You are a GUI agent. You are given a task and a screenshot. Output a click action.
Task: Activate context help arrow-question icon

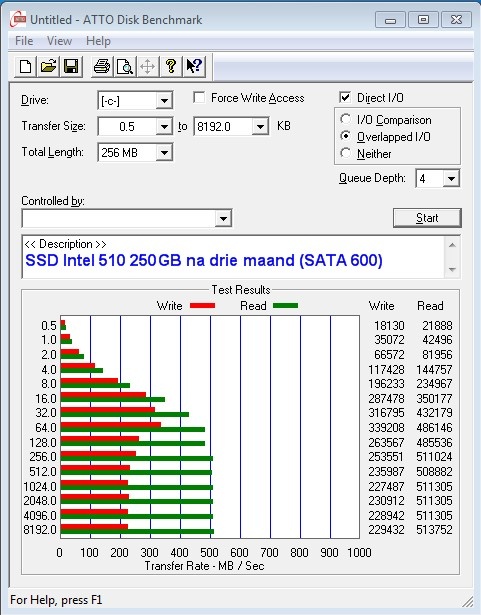(x=194, y=66)
